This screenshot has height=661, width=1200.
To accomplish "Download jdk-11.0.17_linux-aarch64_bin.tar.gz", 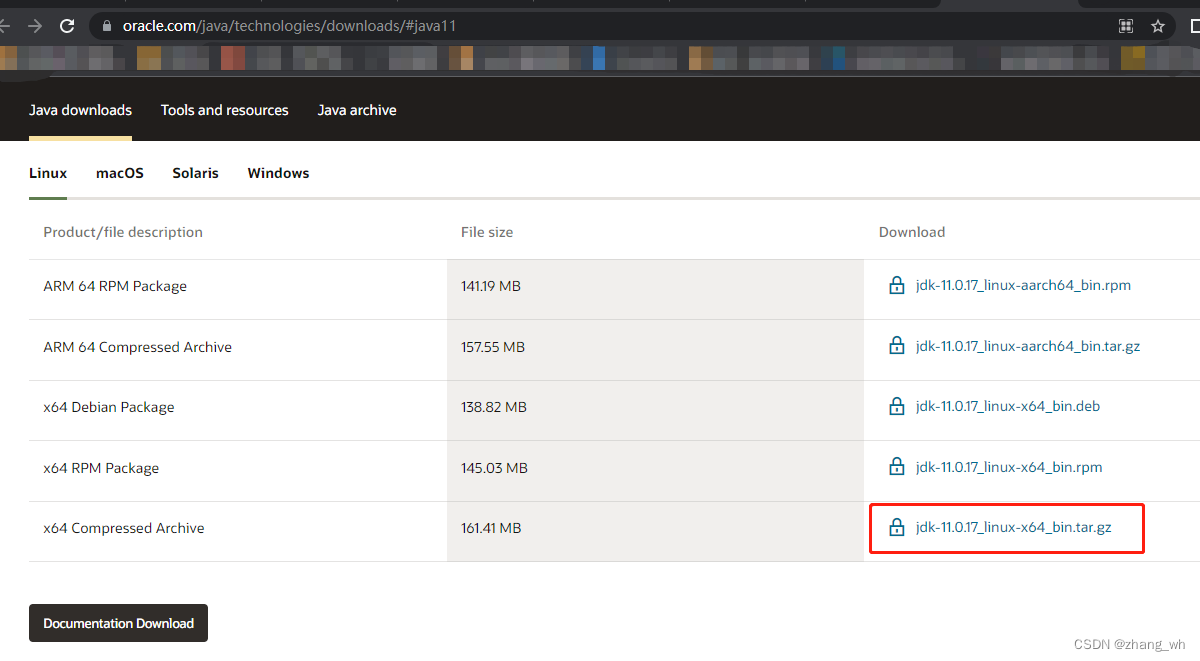I will pos(1028,345).
